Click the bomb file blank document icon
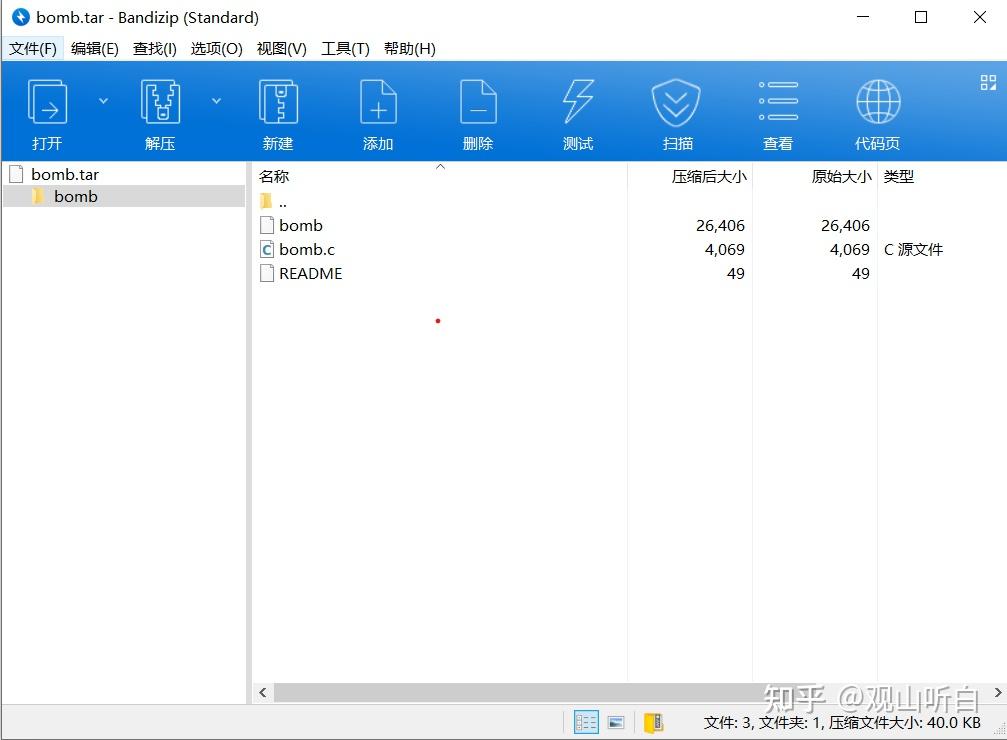The height and width of the screenshot is (740, 1007). pos(267,225)
